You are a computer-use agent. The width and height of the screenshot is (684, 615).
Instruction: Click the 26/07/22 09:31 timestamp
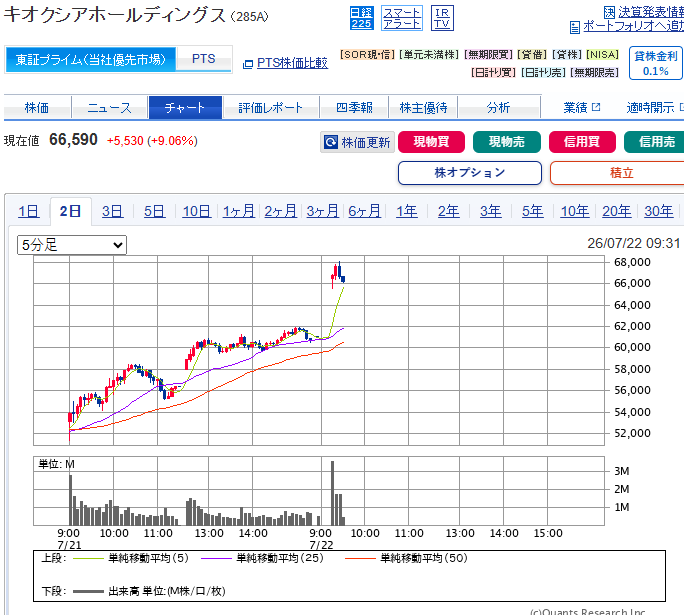633,243
